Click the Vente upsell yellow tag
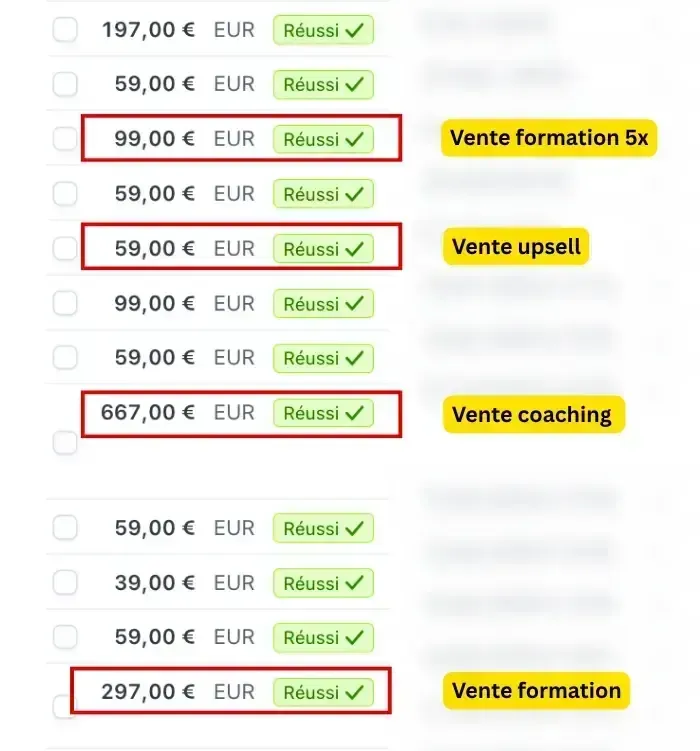This screenshot has height=751, width=700. (516, 247)
